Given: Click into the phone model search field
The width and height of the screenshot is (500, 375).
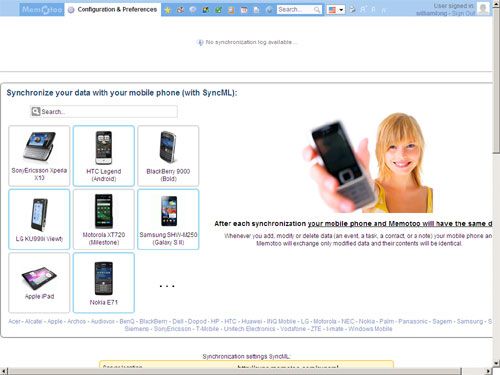Looking at the screenshot, I should [104, 112].
